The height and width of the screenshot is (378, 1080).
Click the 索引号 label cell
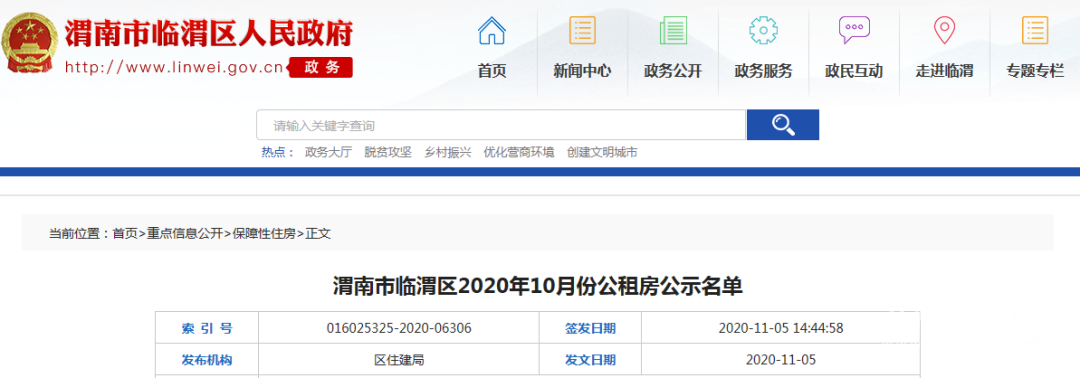point(207,328)
